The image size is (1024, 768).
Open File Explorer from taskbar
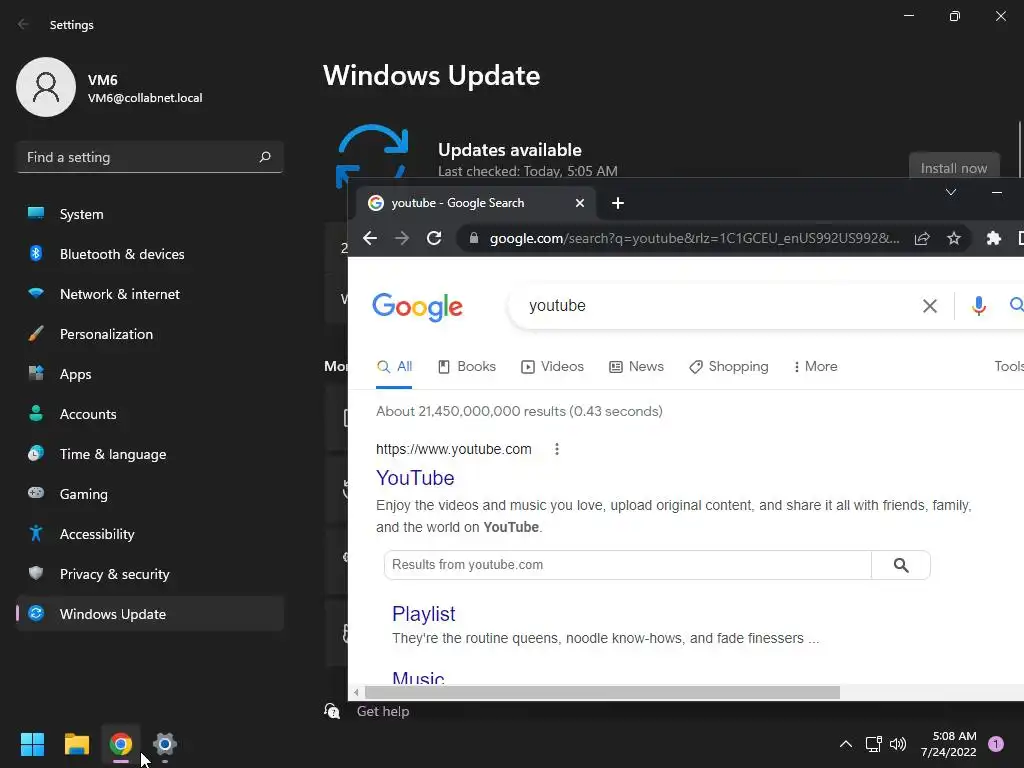pos(76,744)
